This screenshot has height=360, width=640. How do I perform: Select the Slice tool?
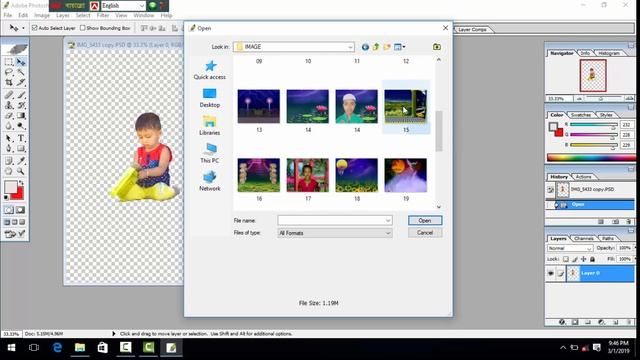click(21, 82)
